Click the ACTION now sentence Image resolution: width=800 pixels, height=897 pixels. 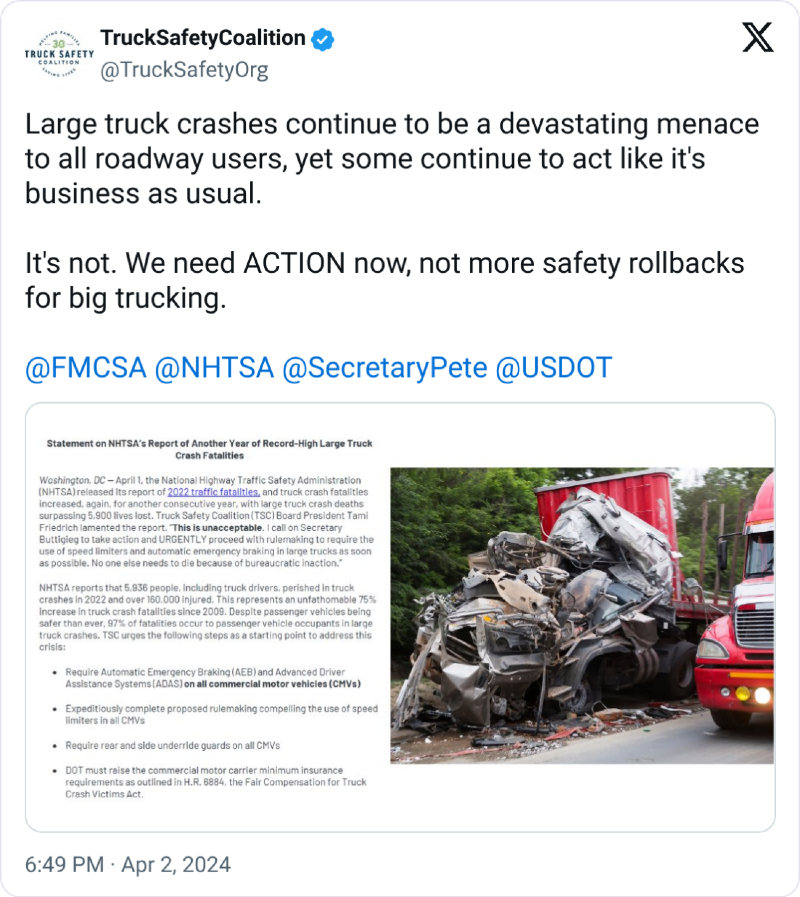pos(385,280)
